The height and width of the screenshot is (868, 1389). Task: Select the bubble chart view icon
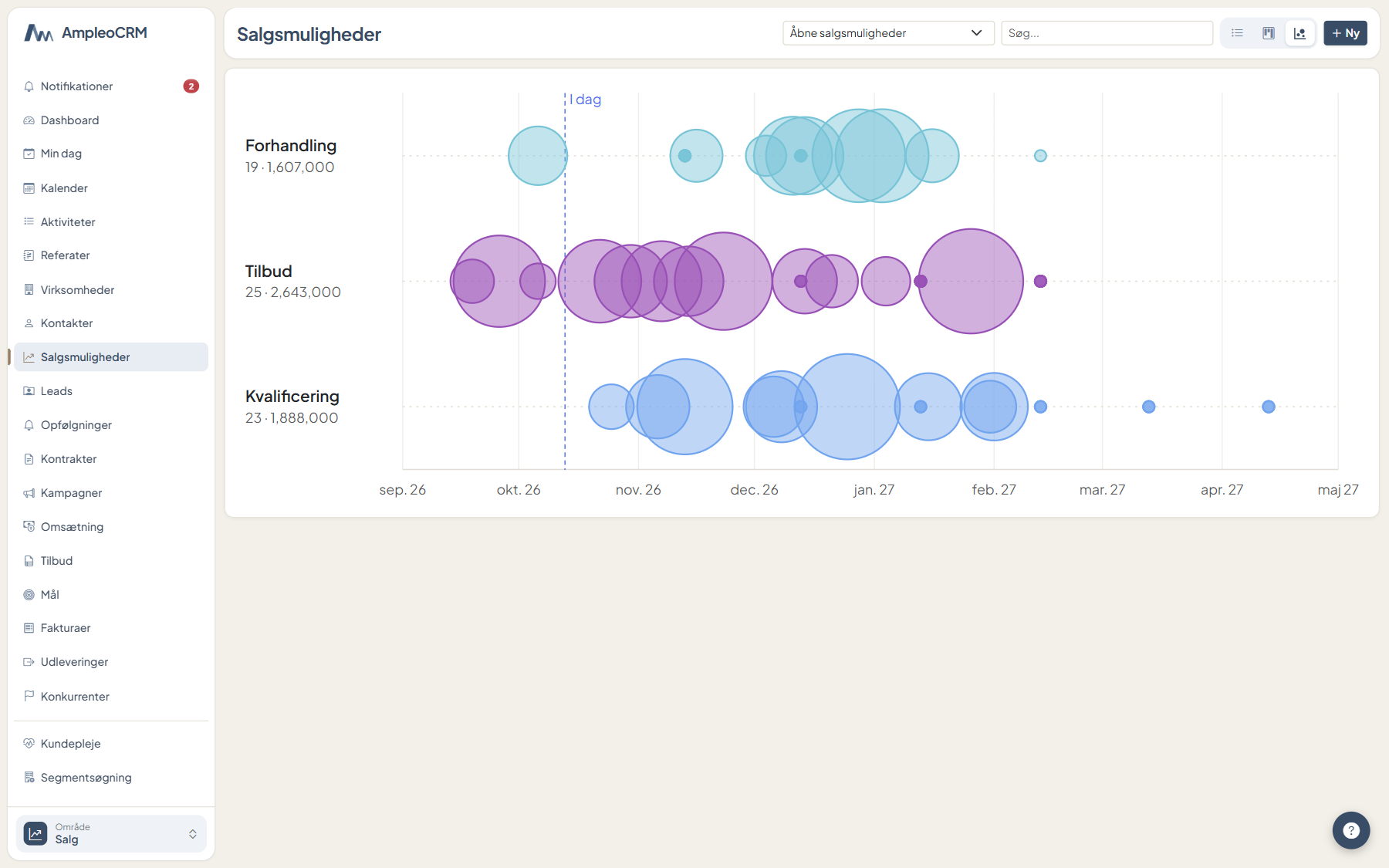pyautogui.click(x=1300, y=33)
